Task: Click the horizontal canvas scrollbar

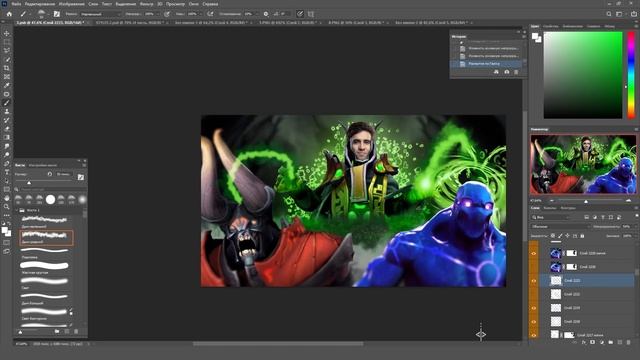Action: 278,344
